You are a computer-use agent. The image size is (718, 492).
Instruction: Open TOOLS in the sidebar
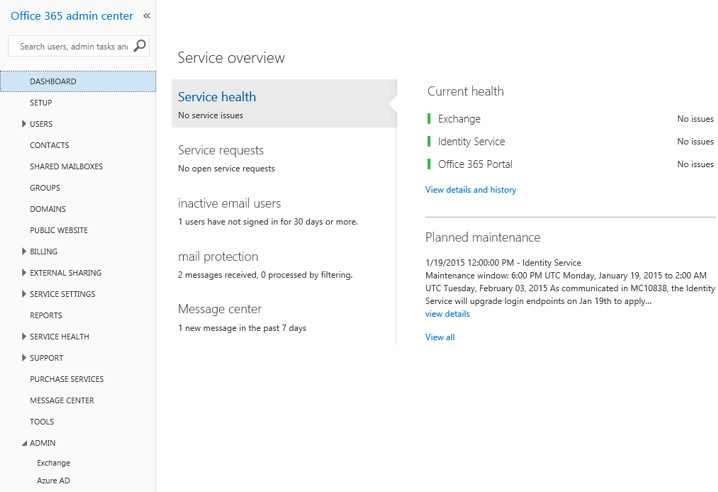(x=42, y=421)
